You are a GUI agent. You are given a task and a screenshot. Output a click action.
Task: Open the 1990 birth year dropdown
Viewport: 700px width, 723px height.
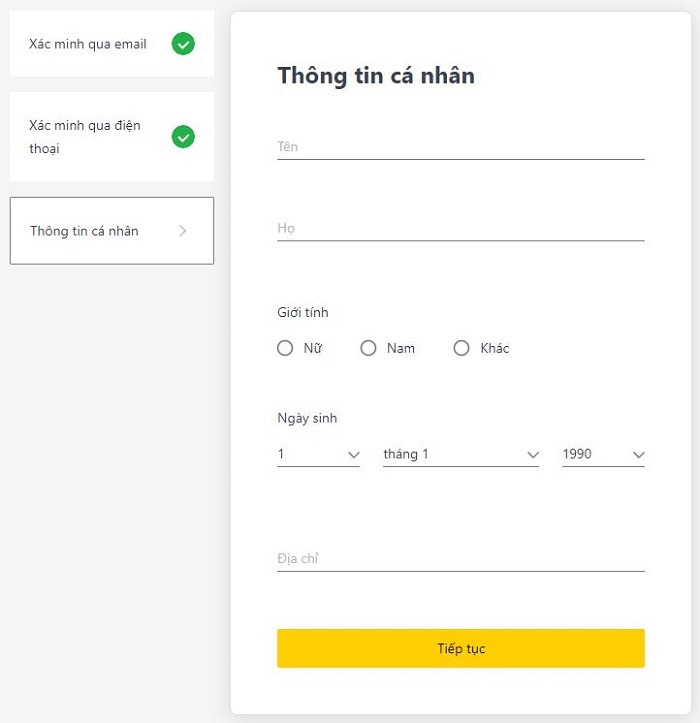click(603, 454)
